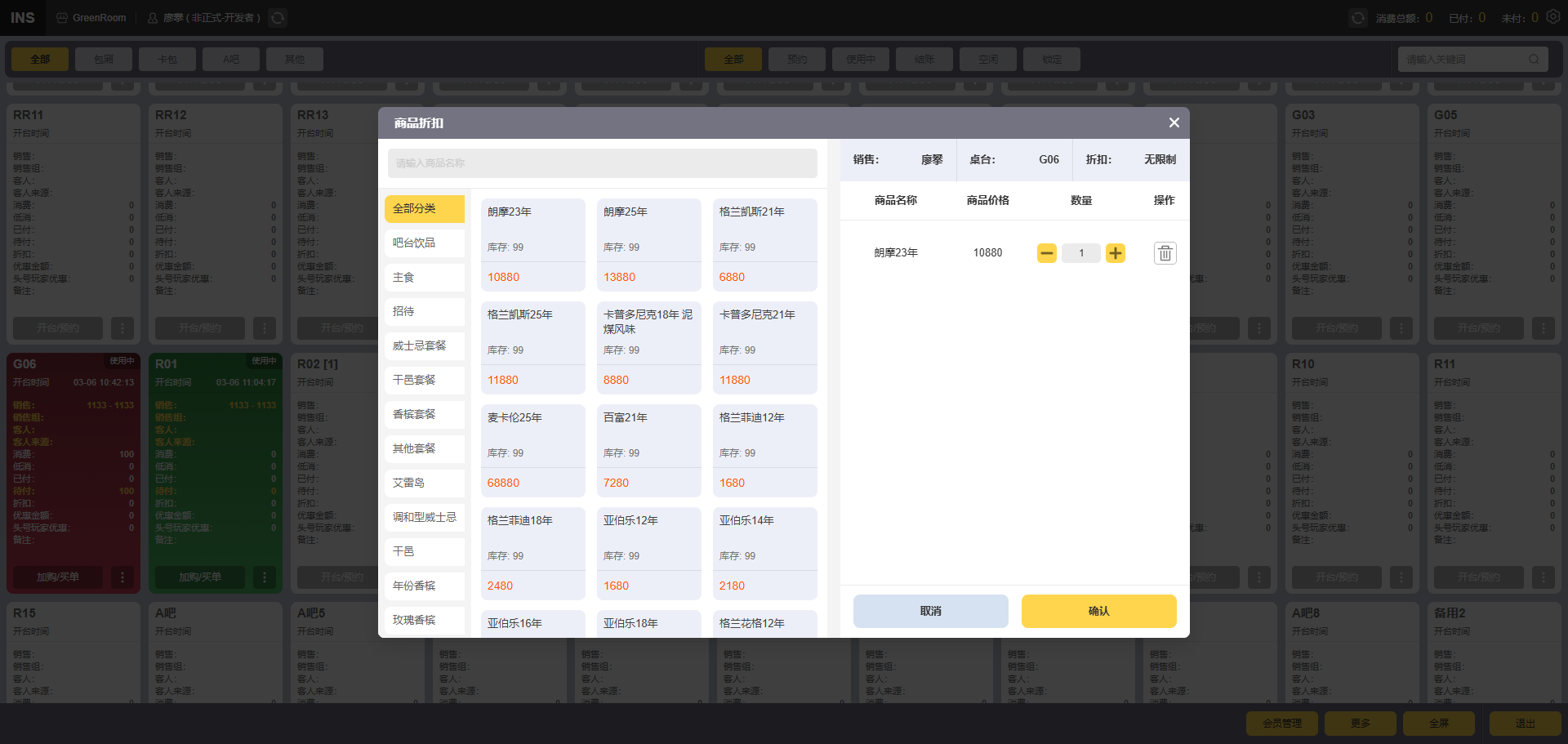Open more options menu on G03 table card

tap(1401, 328)
